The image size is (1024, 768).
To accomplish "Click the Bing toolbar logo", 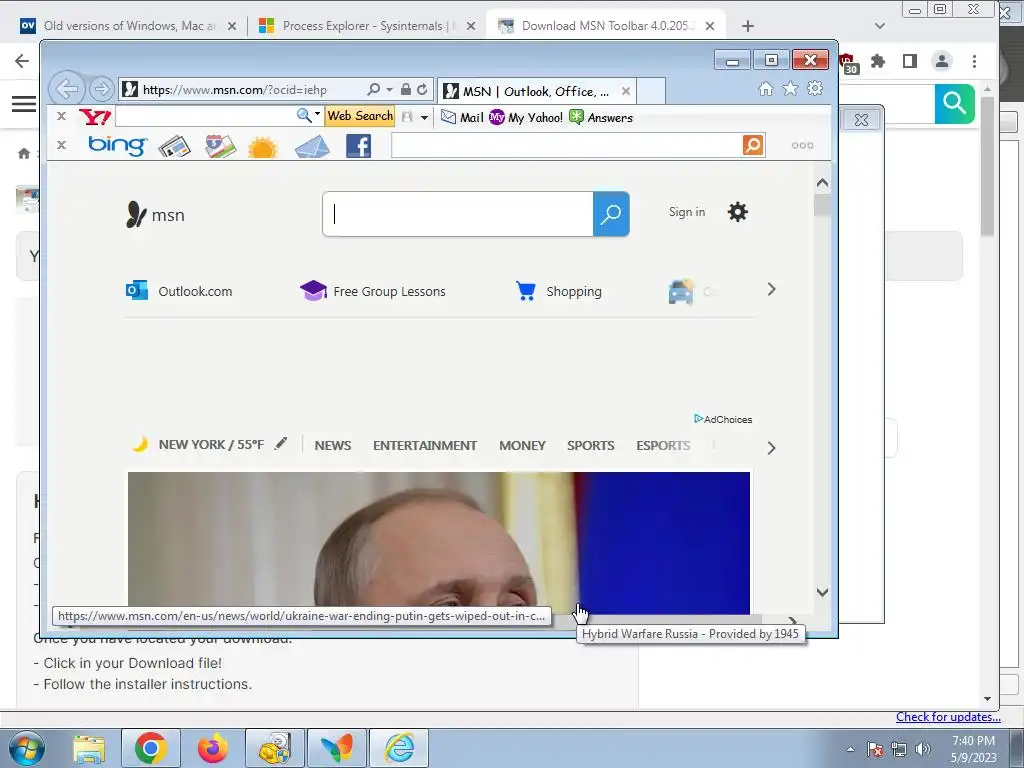I will (x=118, y=145).
